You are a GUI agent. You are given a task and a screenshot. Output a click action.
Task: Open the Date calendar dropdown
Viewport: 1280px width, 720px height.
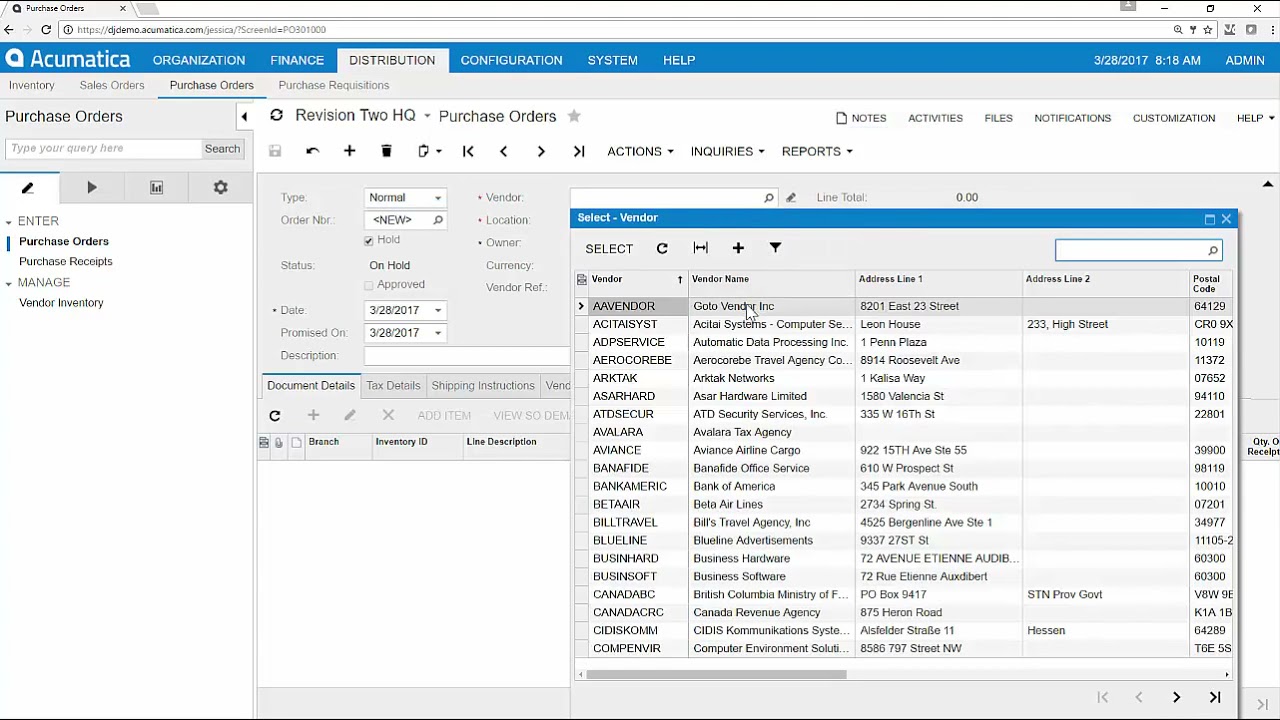pos(437,310)
